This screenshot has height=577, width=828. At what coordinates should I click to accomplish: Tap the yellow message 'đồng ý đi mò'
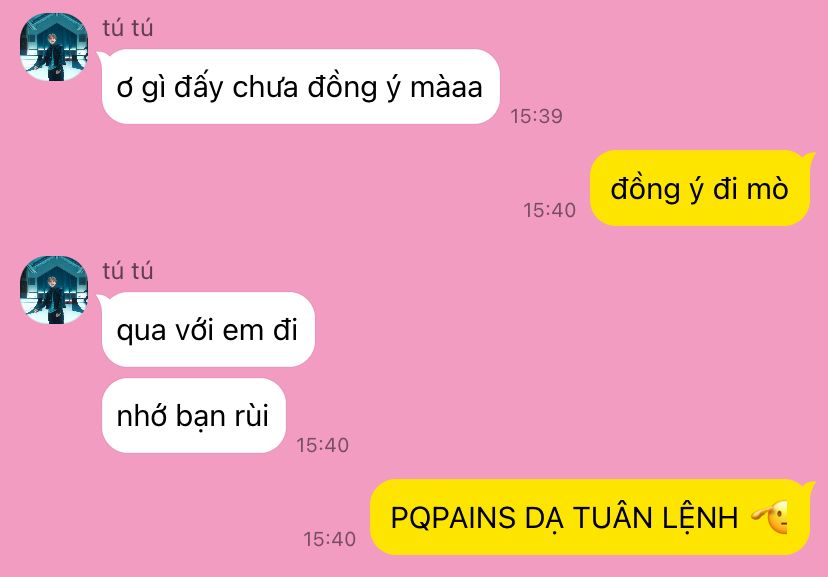pyautogui.click(x=700, y=188)
